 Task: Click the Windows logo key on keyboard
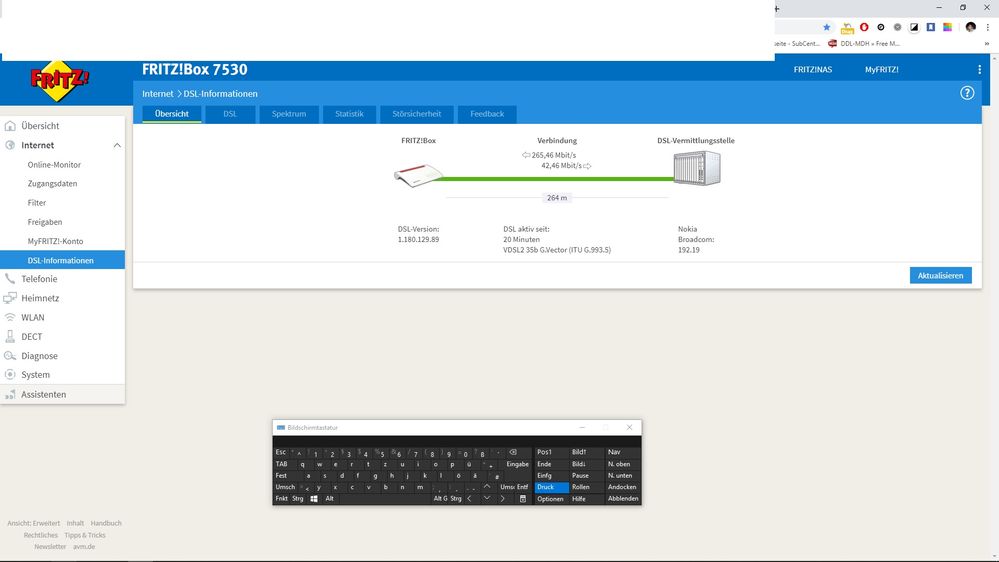[x=313, y=498]
